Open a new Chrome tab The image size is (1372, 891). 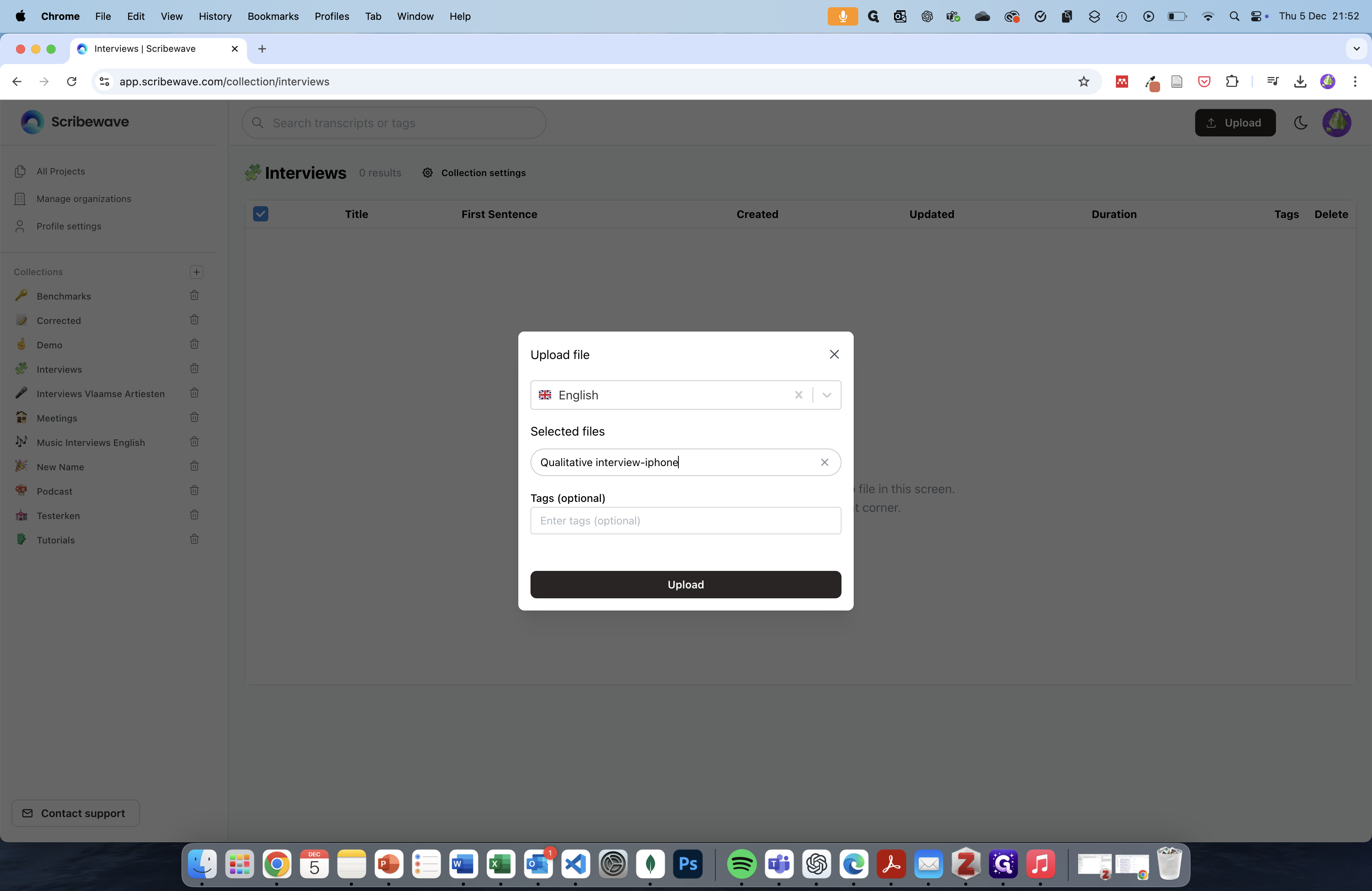[x=262, y=48]
